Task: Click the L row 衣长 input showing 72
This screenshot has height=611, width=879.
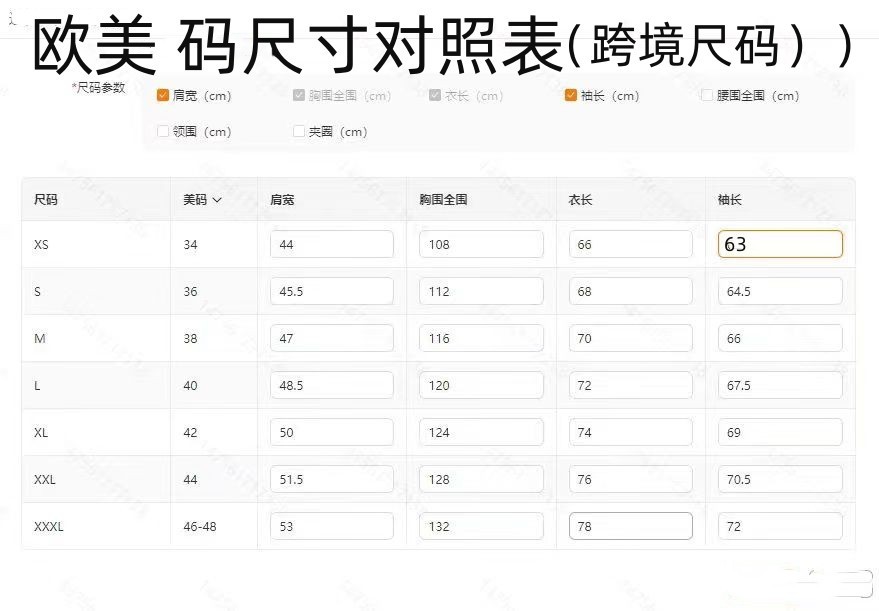Action: pos(630,384)
